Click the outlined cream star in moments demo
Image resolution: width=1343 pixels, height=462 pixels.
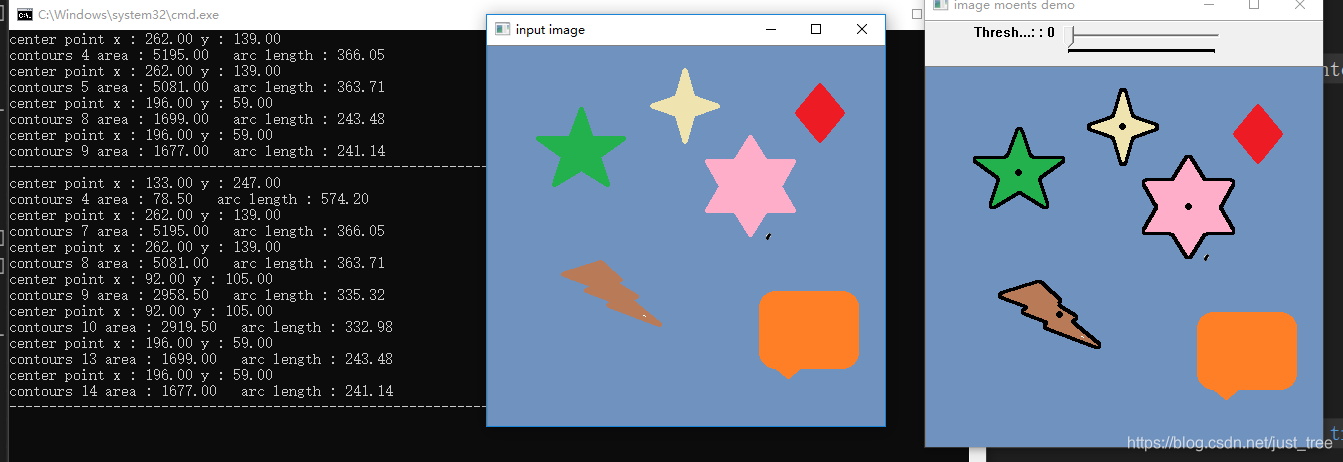click(1123, 127)
